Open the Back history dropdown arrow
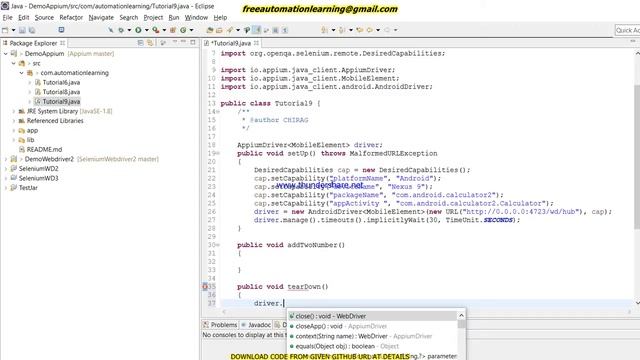This screenshot has height=360, width=640. [378, 30]
